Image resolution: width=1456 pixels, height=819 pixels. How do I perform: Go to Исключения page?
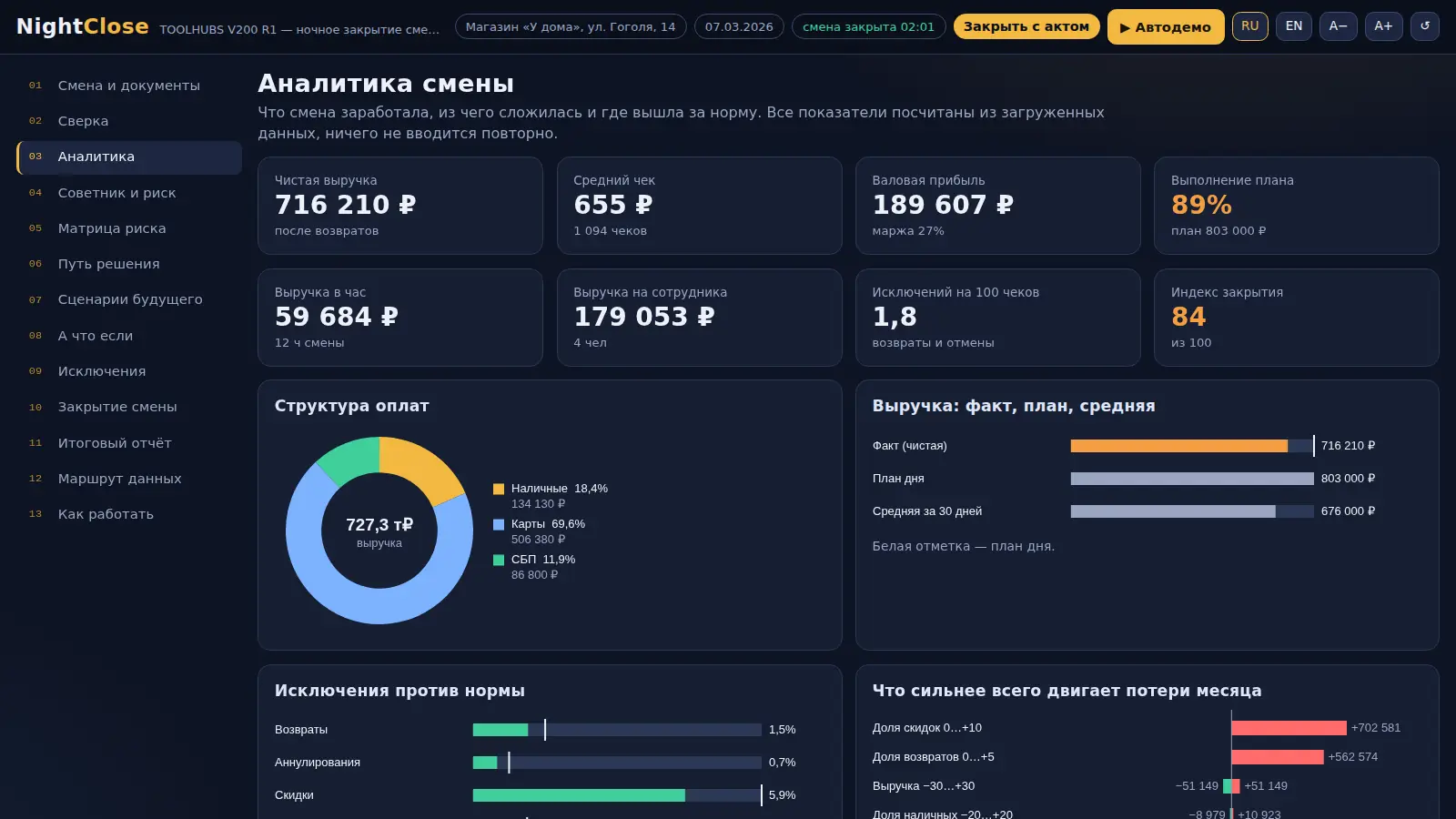(129, 371)
